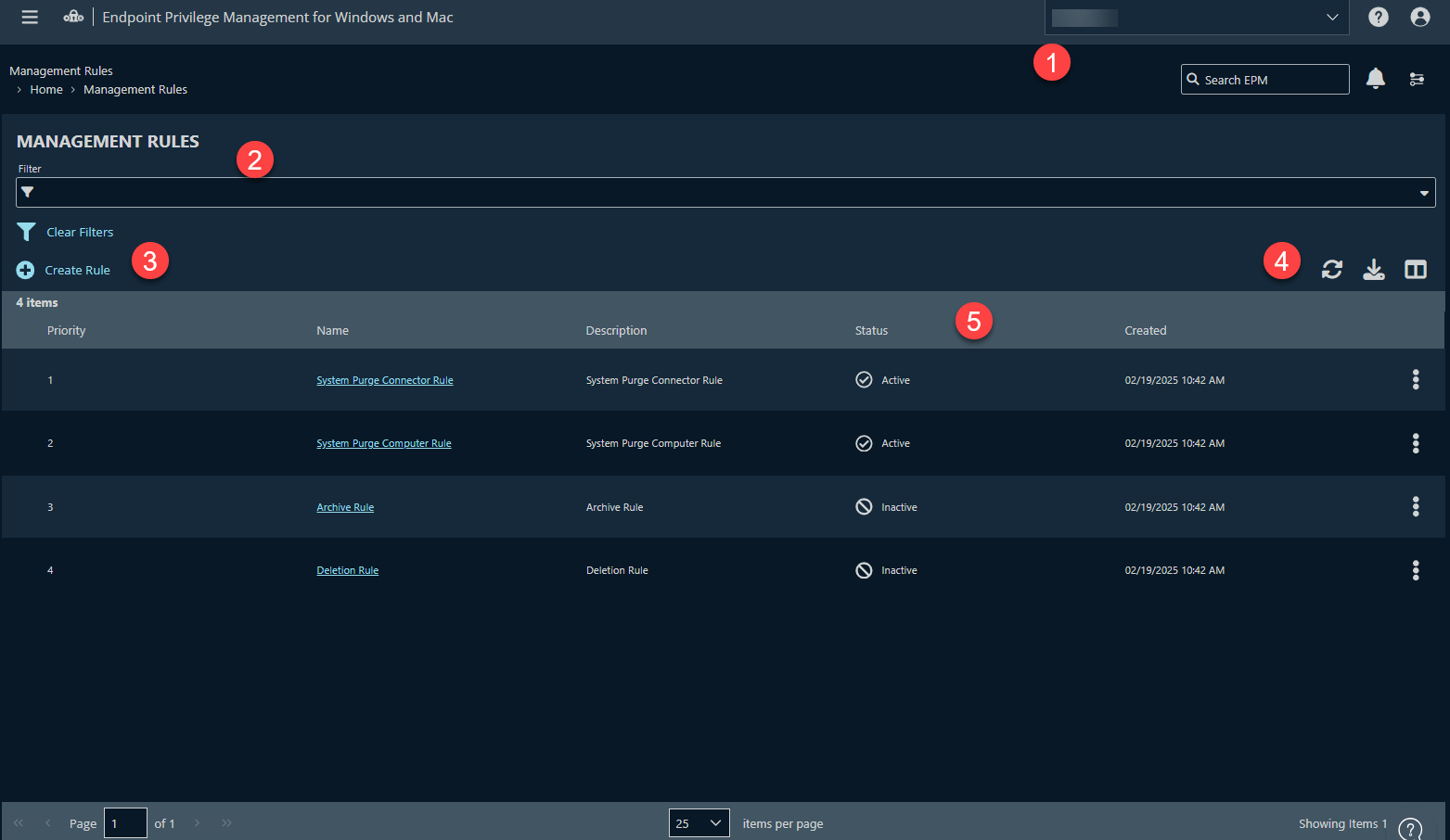Open the settings sliders icon near search

coord(1417,80)
